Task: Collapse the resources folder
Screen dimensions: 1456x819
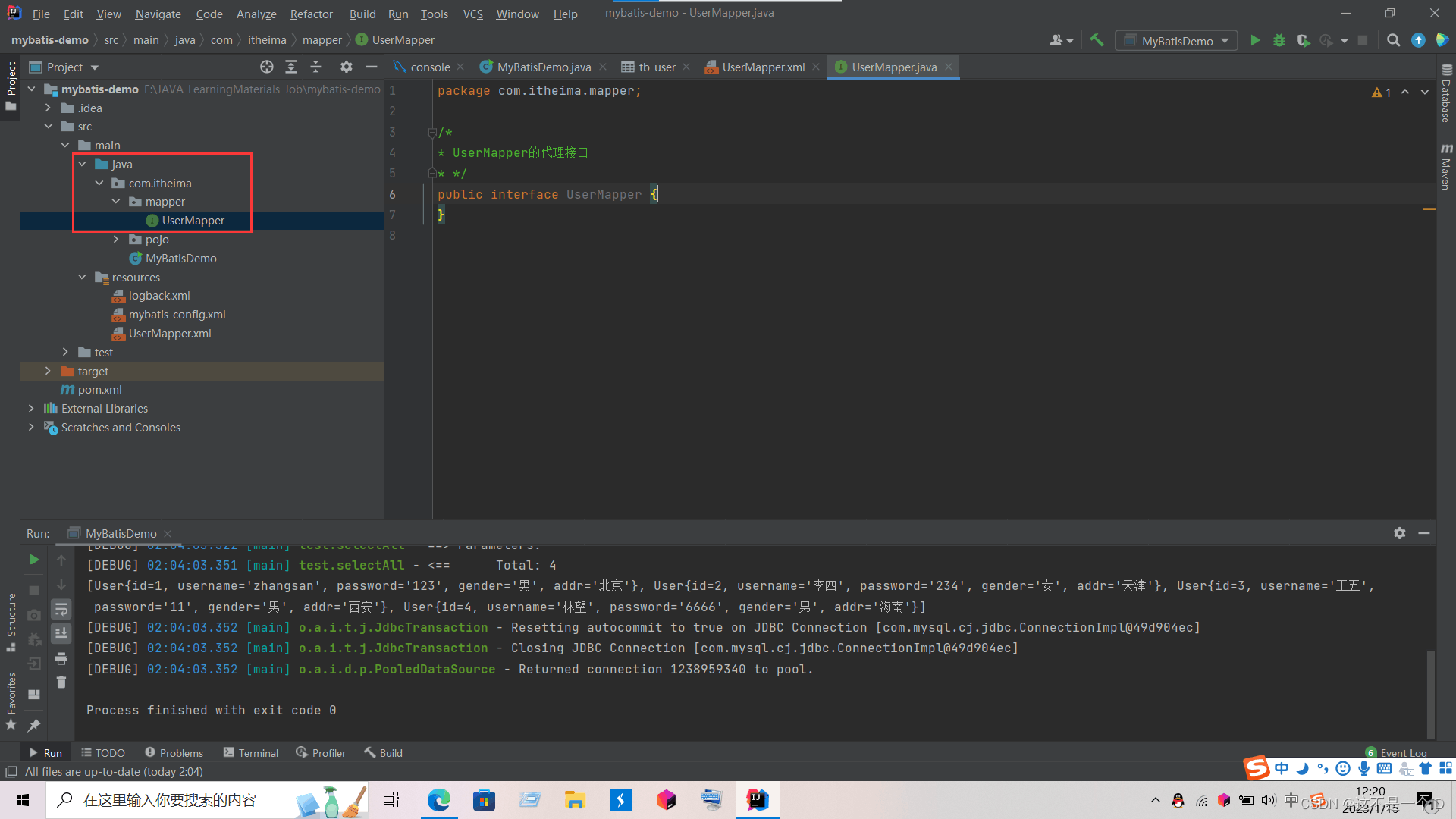Action: click(x=82, y=277)
